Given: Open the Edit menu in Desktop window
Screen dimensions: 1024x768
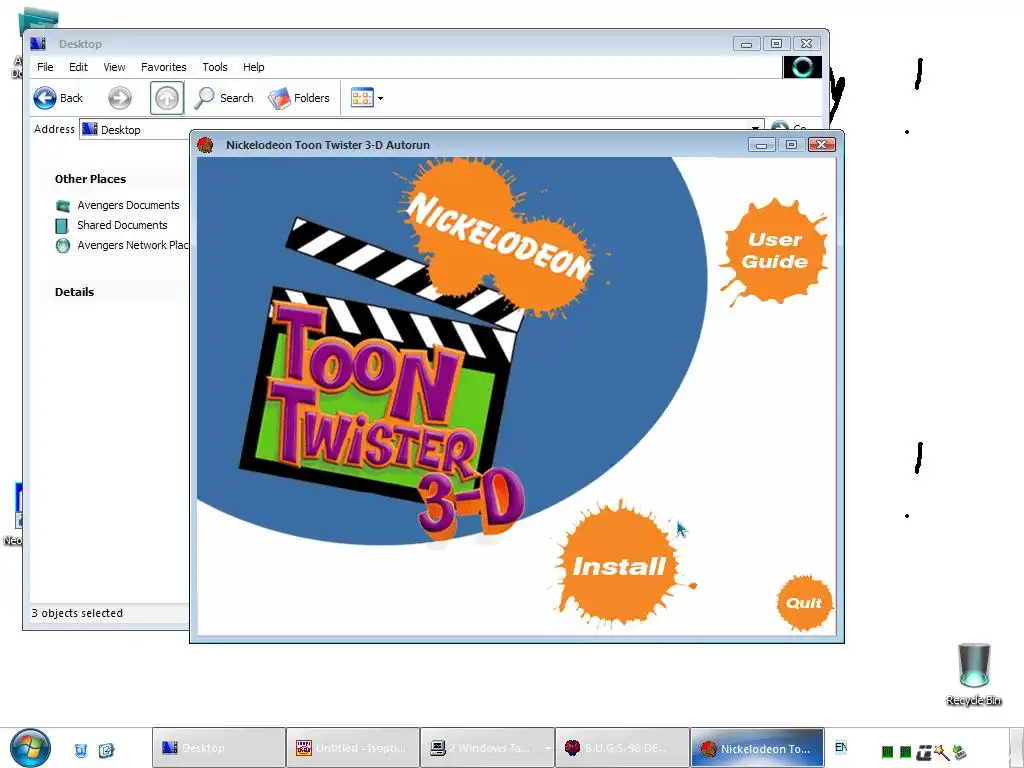Looking at the screenshot, I should (x=78, y=67).
